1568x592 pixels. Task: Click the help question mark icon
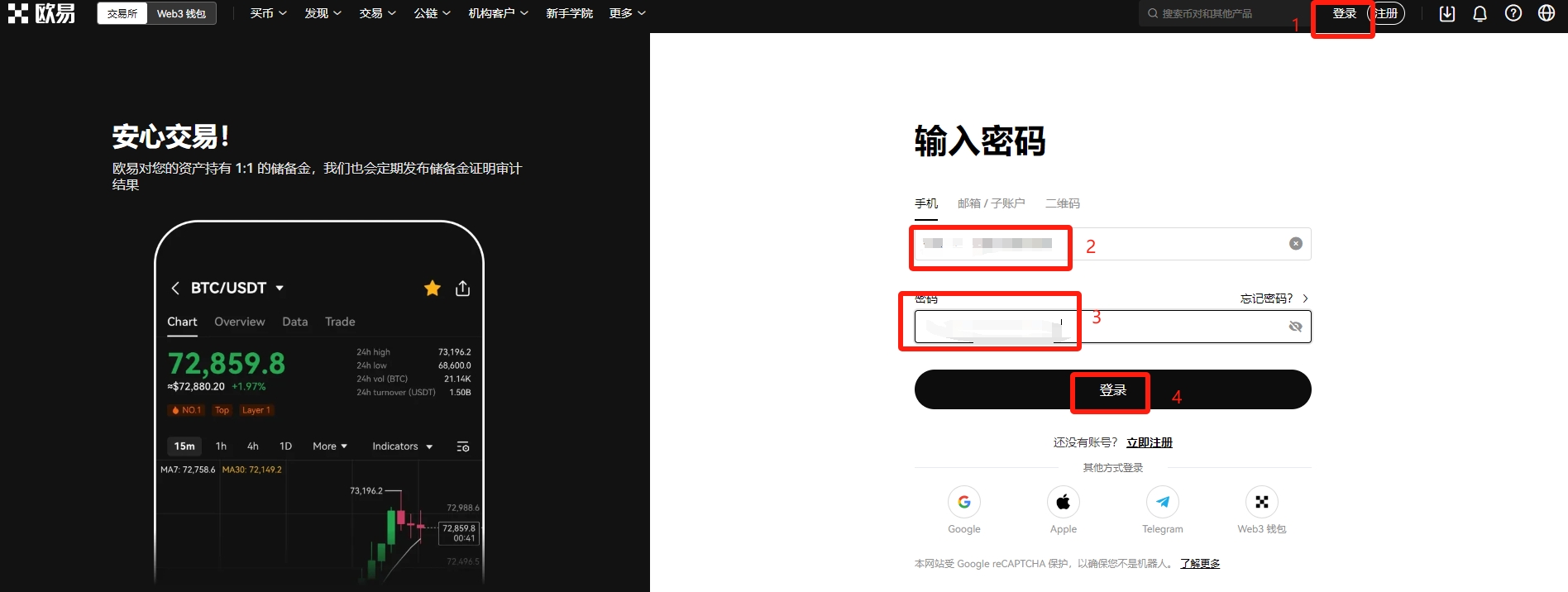coord(1513,13)
